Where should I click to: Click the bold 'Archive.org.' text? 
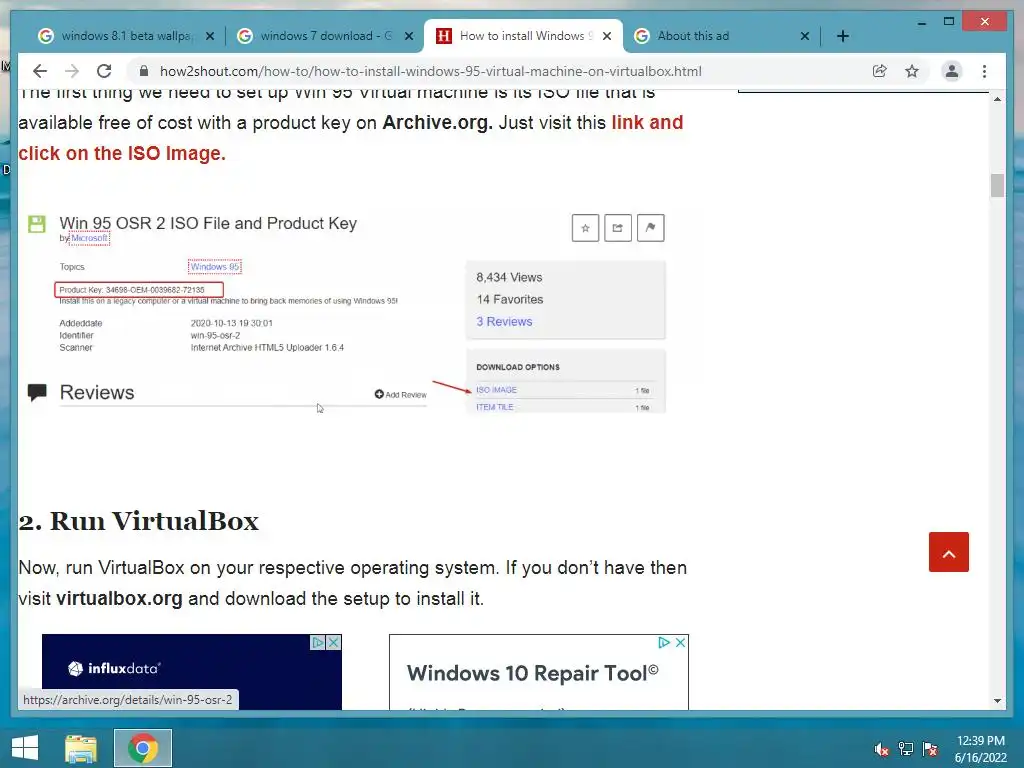click(x=438, y=122)
